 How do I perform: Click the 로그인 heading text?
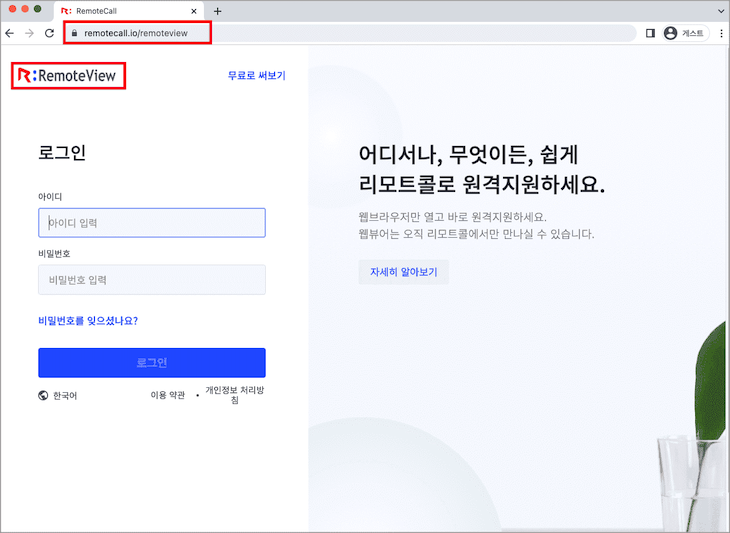coord(62,153)
